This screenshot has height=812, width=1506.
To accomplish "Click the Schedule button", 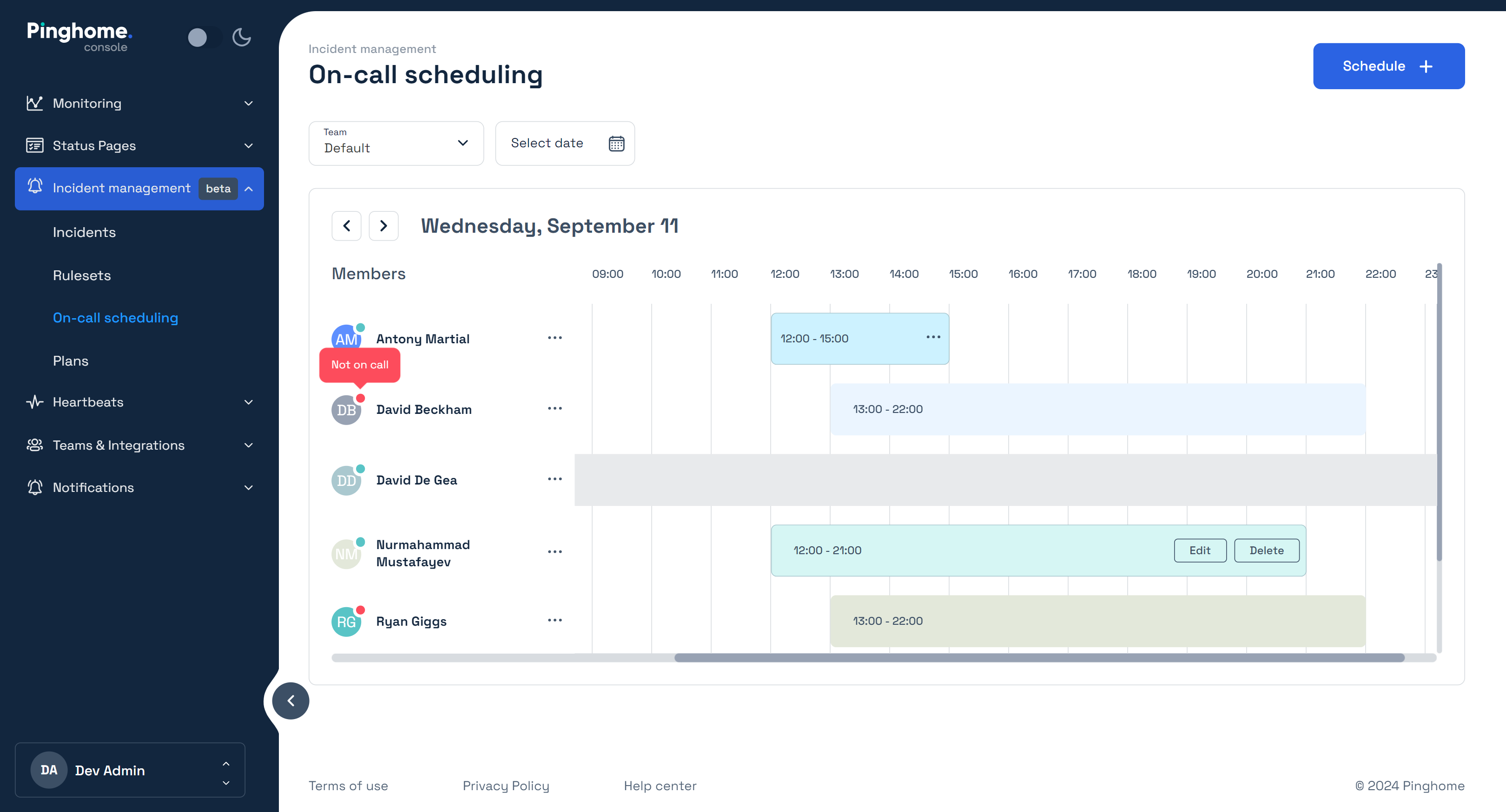I will click(1388, 66).
